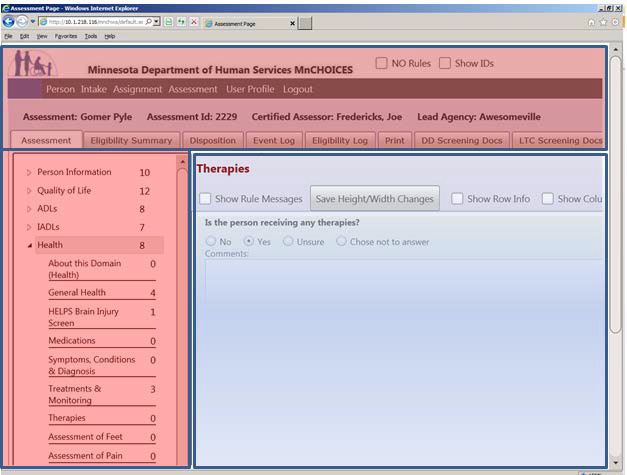Open the Medications section
Image resolution: width=627 pixels, height=475 pixels.
coord(72,341)
